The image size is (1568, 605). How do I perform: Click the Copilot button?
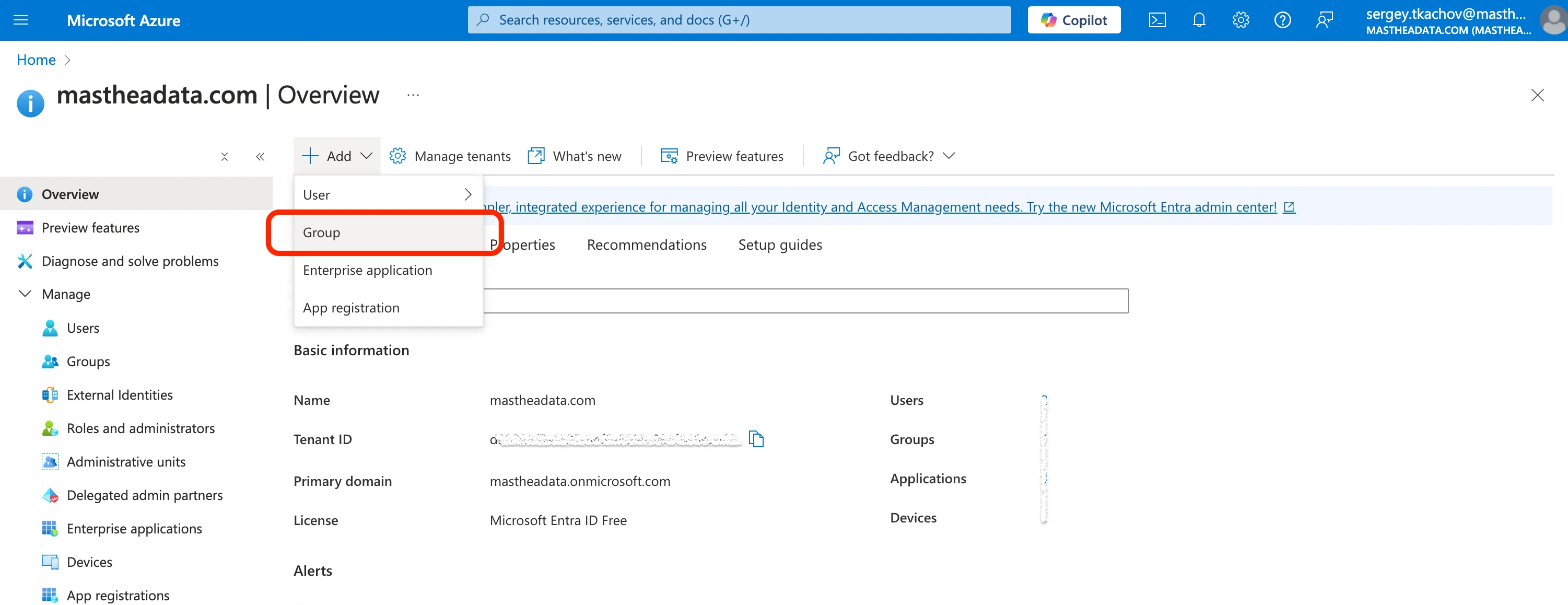coord(1074,20)
